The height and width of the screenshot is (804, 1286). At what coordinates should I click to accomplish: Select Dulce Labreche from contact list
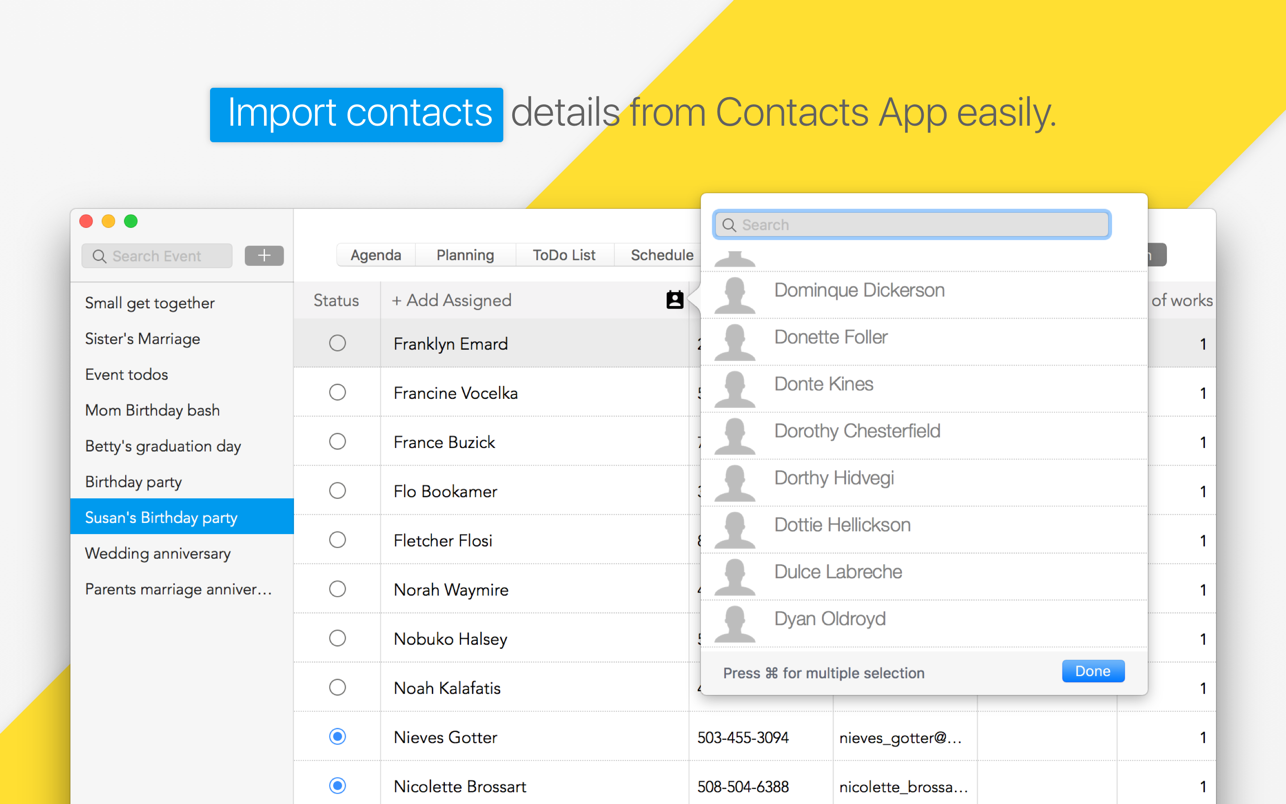(838, 572)
